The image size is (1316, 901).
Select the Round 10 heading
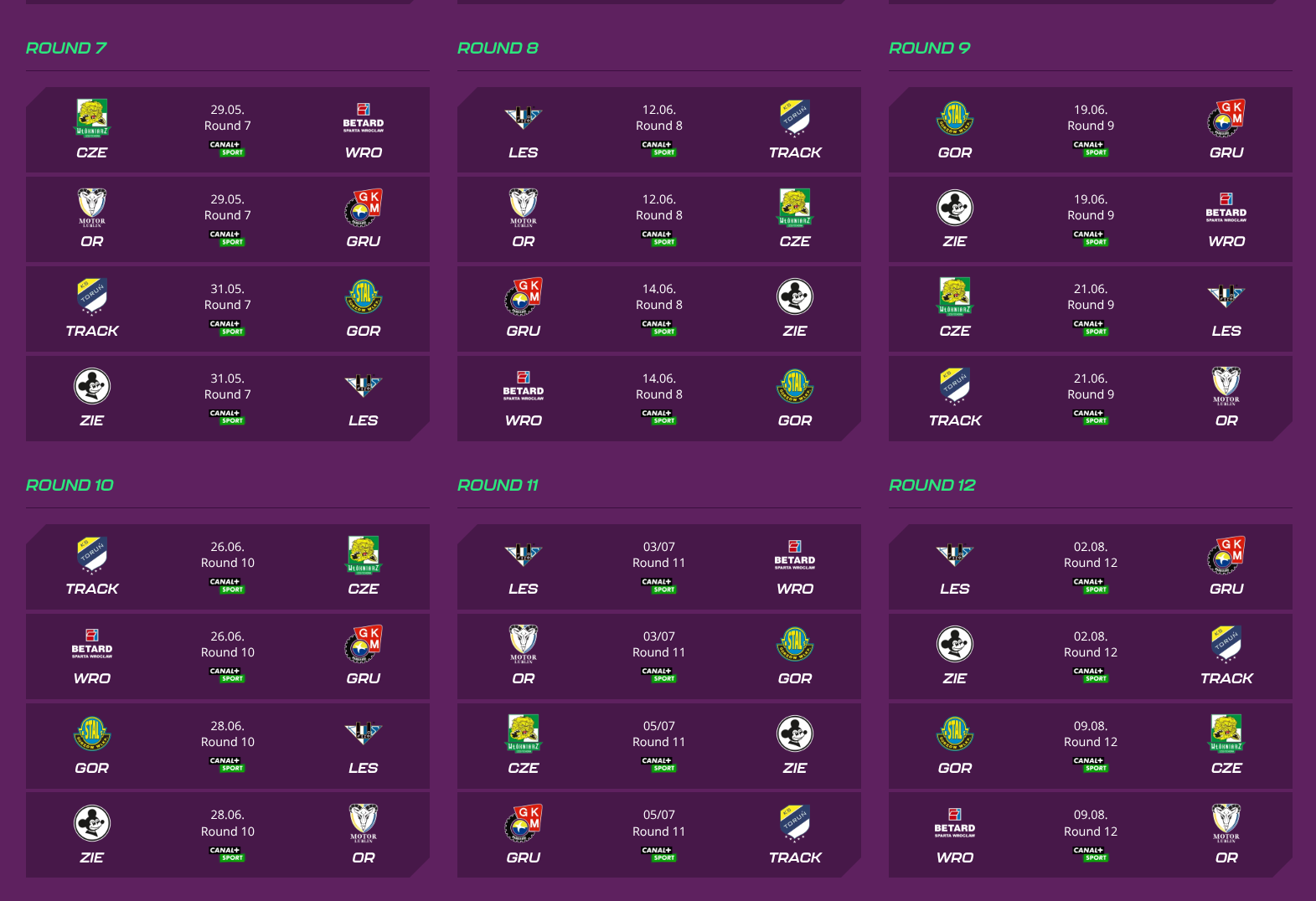coord(70,485)
